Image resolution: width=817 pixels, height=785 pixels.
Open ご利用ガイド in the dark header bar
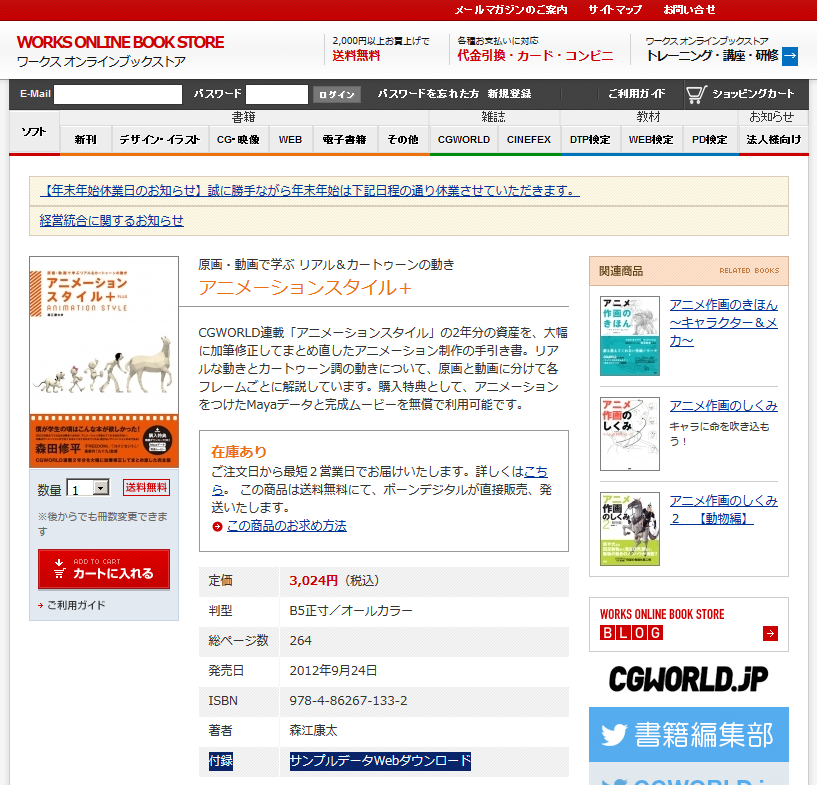point(636,94)
